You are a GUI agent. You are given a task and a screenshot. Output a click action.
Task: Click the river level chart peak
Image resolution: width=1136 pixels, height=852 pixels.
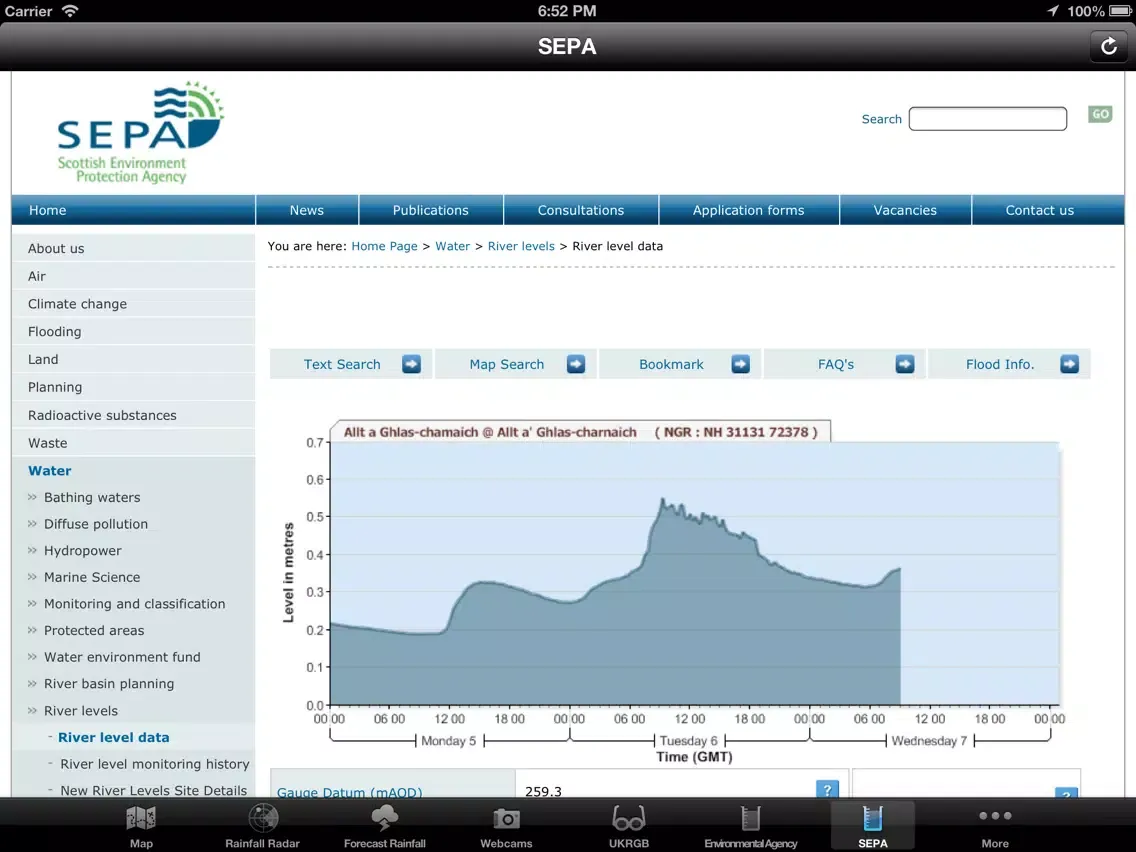click(x=662, y=500)
